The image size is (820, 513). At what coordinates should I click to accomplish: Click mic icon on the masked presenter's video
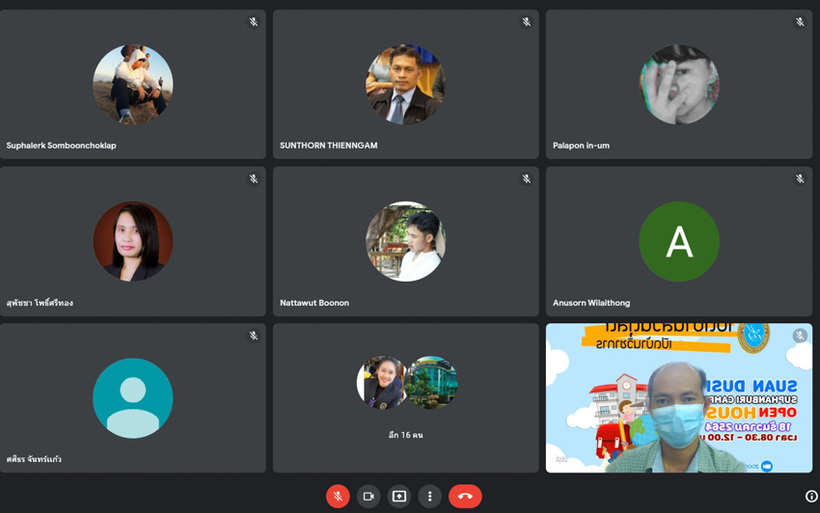pos(799,336)
